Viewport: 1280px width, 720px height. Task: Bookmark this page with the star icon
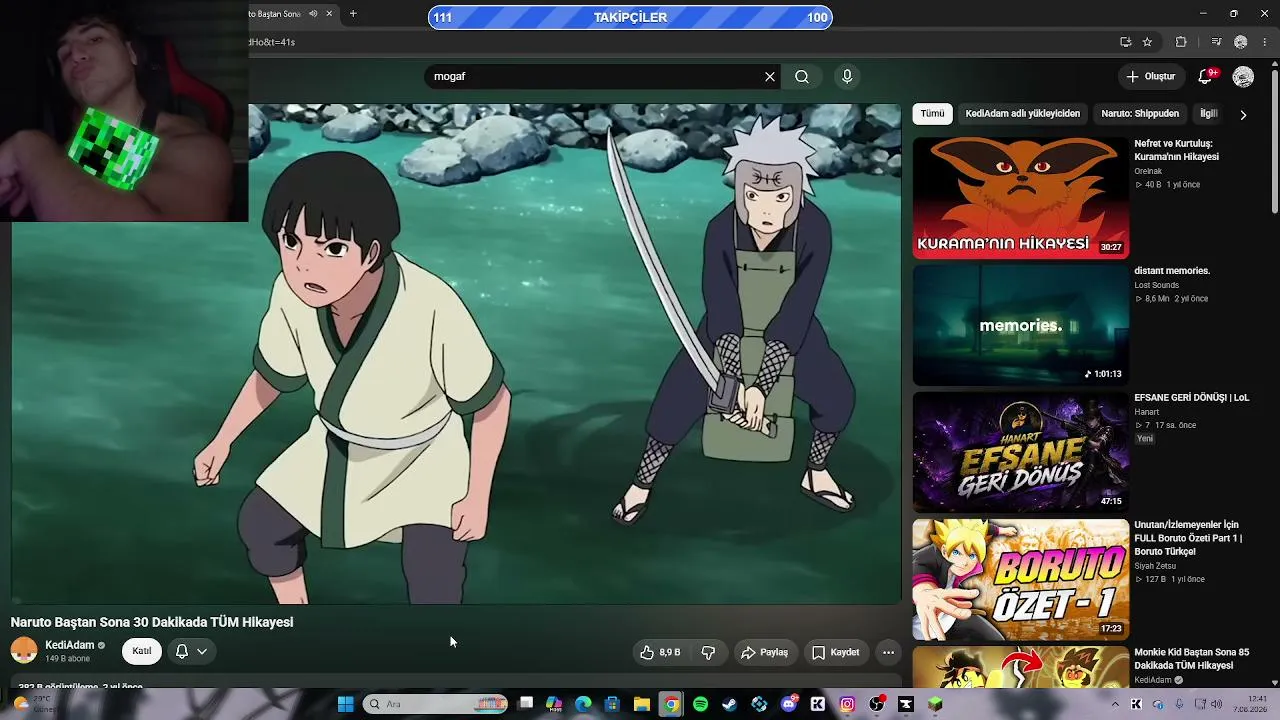(x=1147, y=42)
